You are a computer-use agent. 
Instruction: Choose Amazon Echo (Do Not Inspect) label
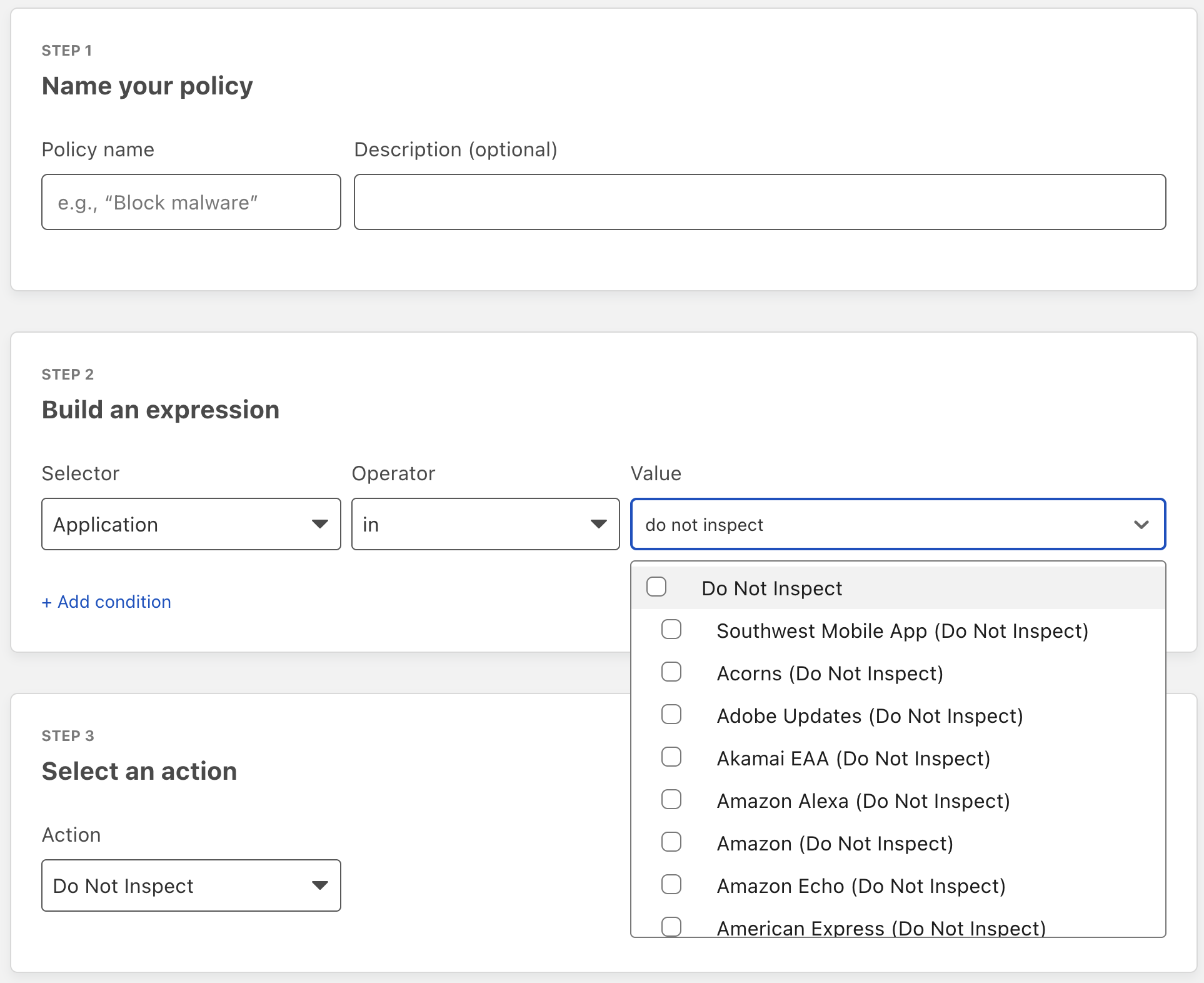861,886
